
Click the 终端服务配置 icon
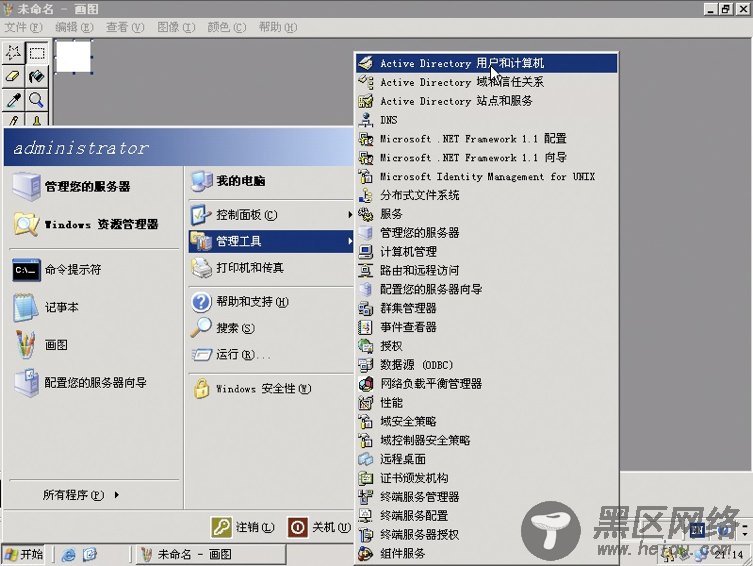coord(365,515)
